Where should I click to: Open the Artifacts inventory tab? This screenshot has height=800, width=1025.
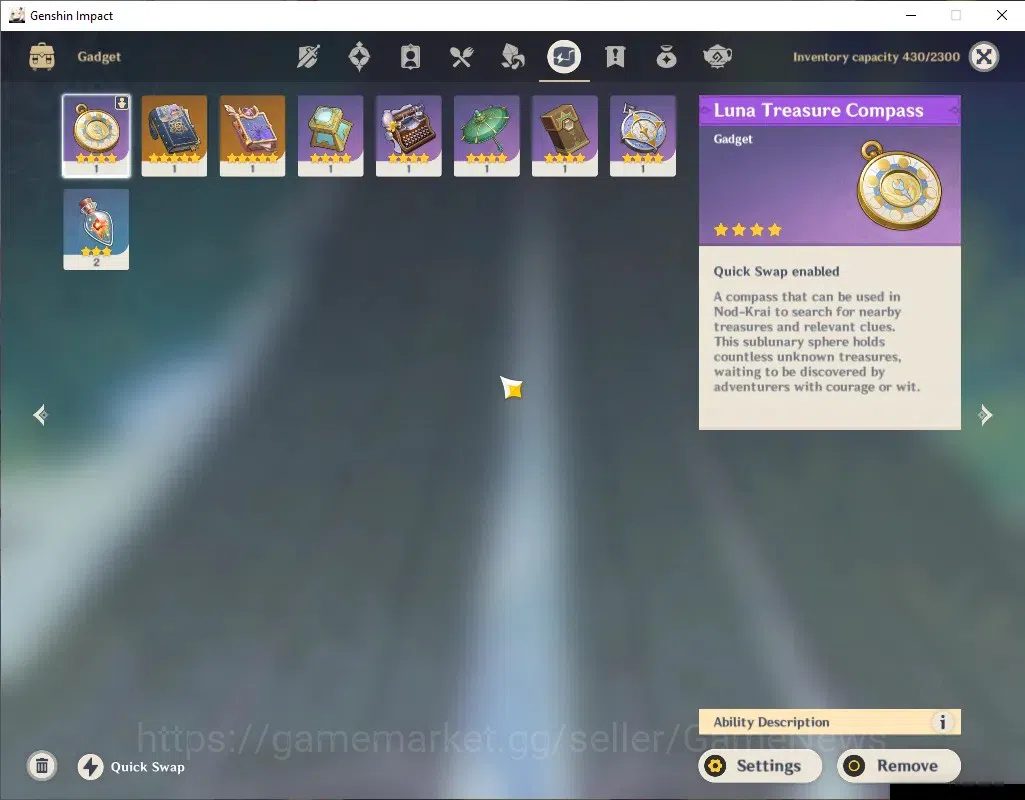pyautogui.click(x=359, y=57)
